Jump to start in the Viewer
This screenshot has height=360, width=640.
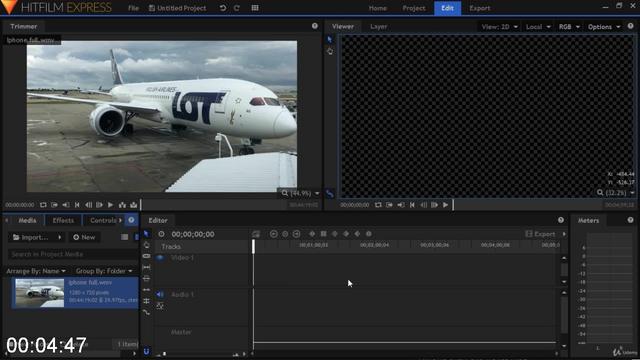[412, 205]
